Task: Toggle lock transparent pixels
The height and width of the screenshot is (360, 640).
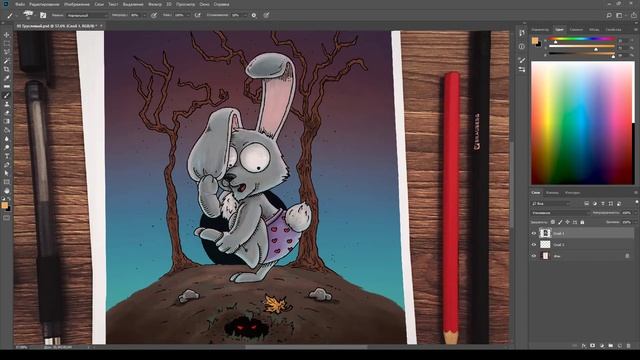Action: (x=553, y=222)
